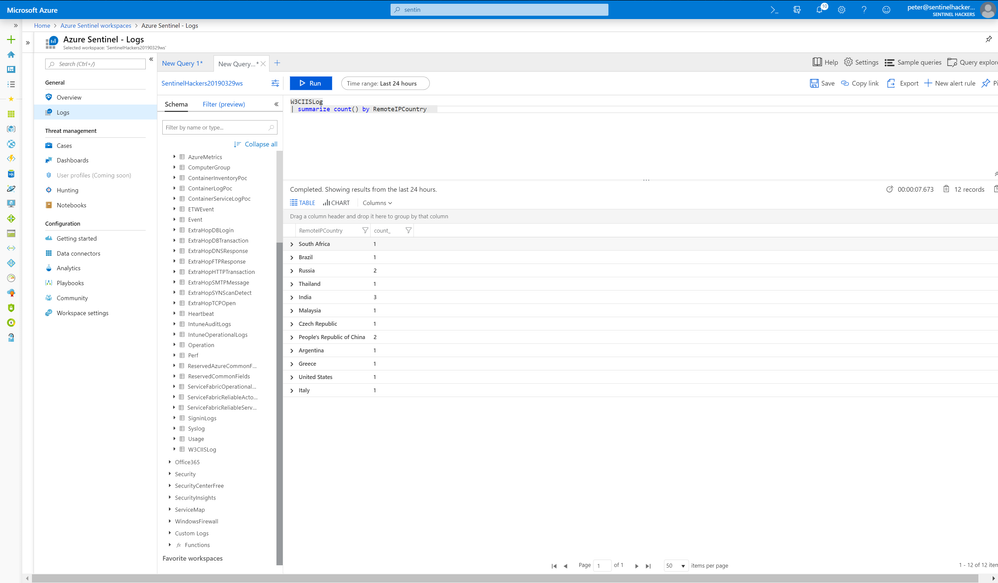Go to first results page
The width and height of the screenshot is (998, 583).
(x=554, y=566)
